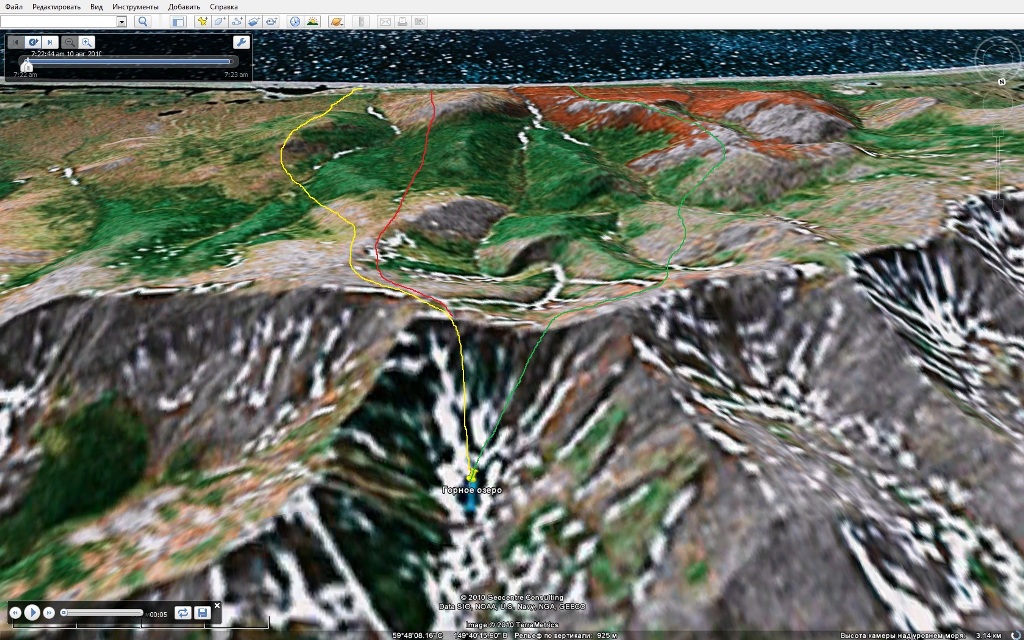This screenshot has width=1024, height=640.
Task: Click the Add Image Overlay icon
Action: click(x=254, y=21)
